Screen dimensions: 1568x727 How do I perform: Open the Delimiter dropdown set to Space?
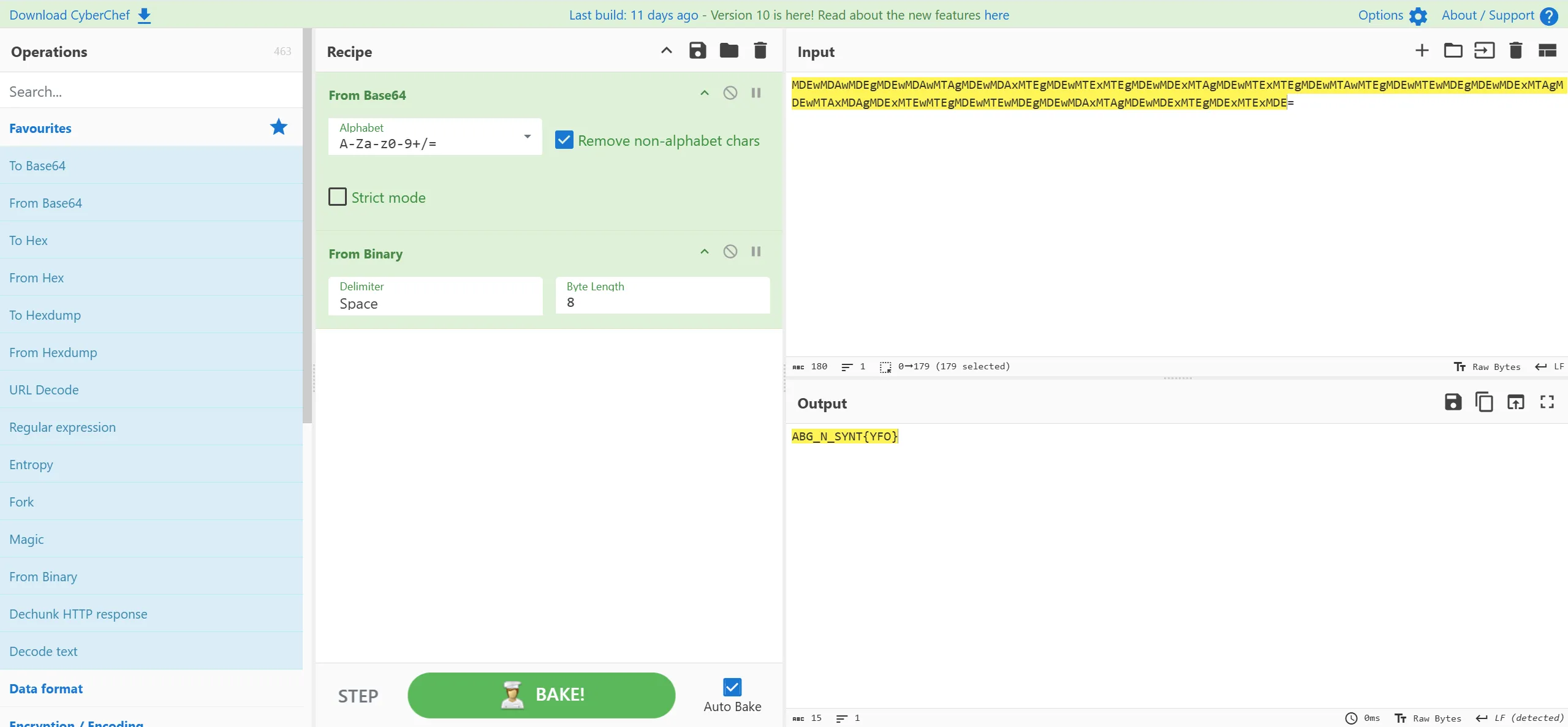(x=434, y=296)
